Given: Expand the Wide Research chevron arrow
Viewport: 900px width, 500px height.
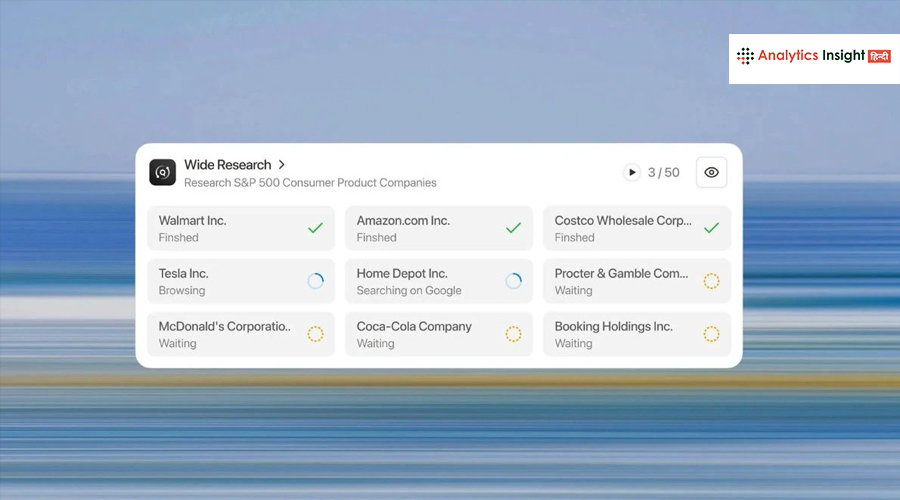Looking at the screenshot, I should [281, 165].
